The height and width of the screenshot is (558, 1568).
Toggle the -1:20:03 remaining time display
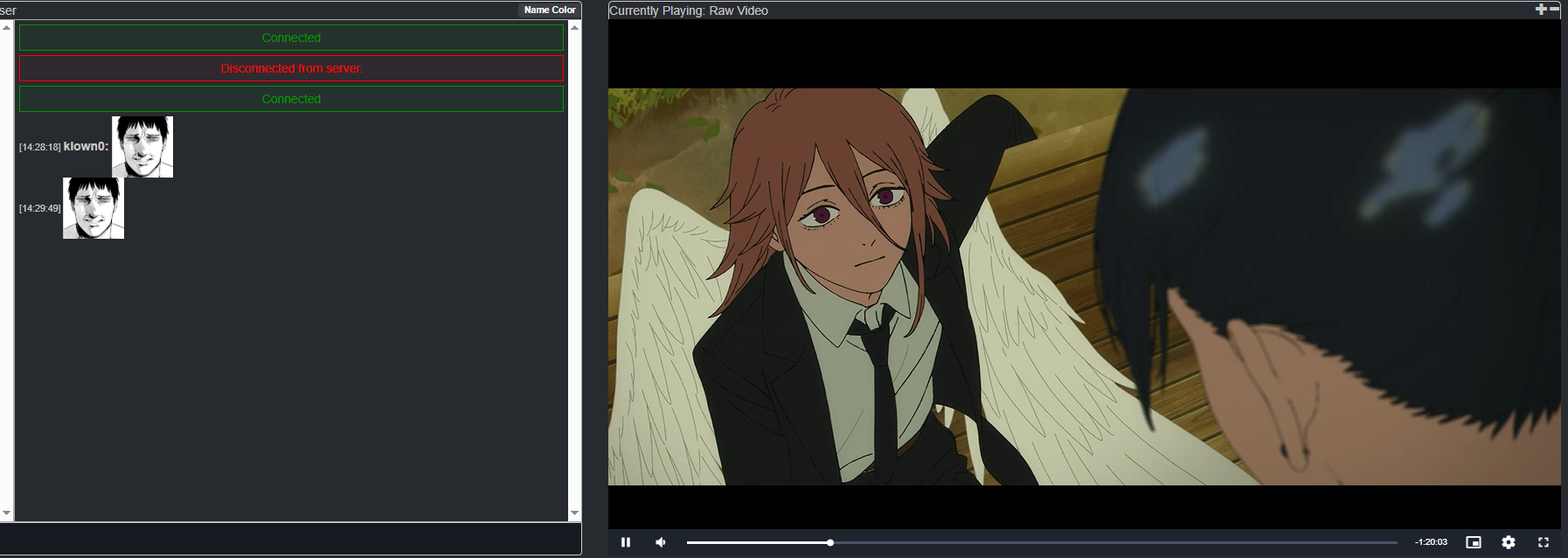pyautogui.click(x=1431, y=542)
